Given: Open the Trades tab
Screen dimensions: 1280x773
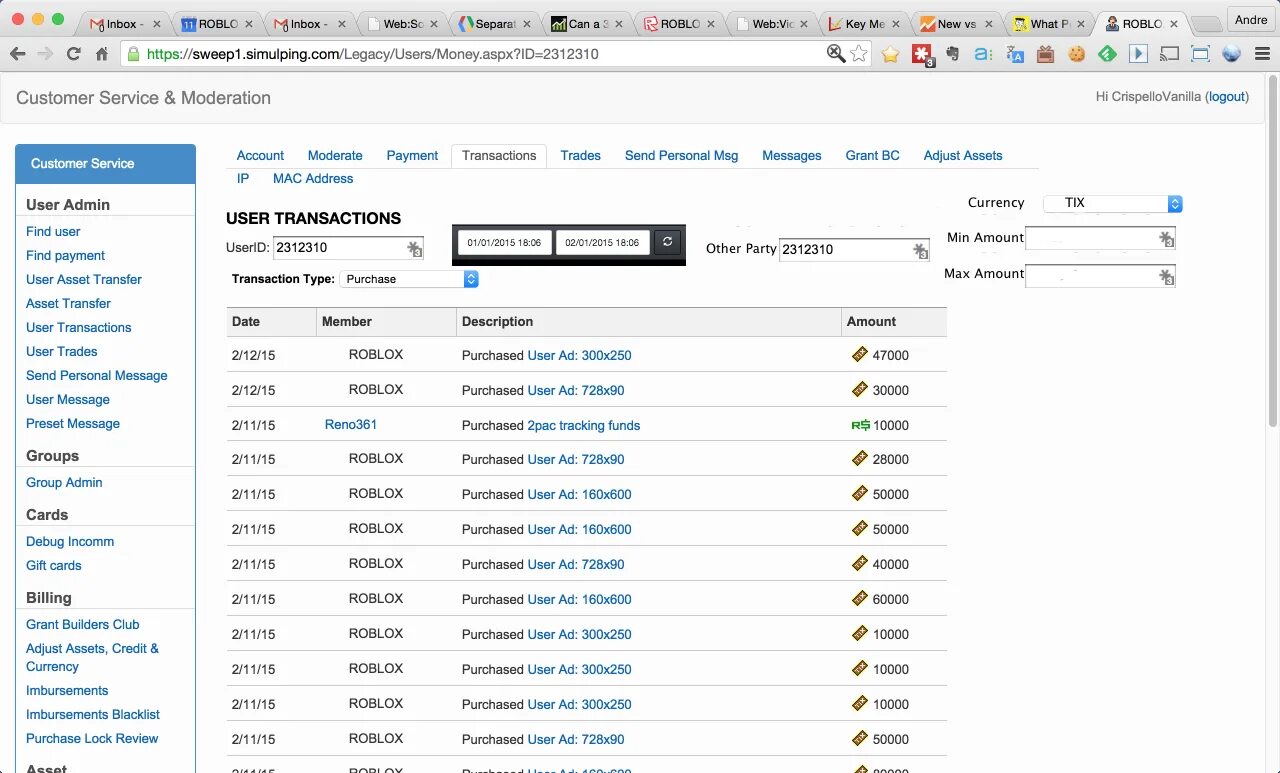Looking at the screenshot, I should coord(580,155).
